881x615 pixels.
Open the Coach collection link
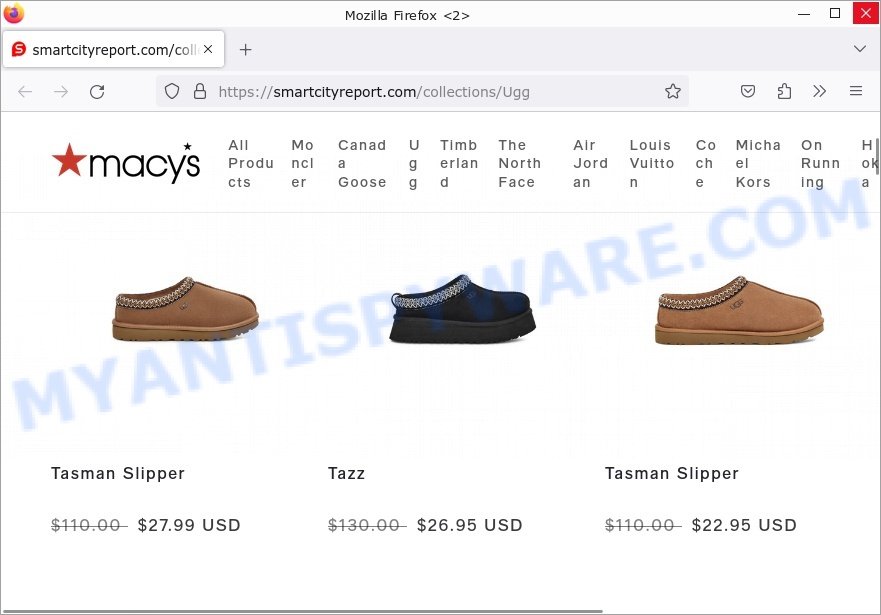(705, 163)
